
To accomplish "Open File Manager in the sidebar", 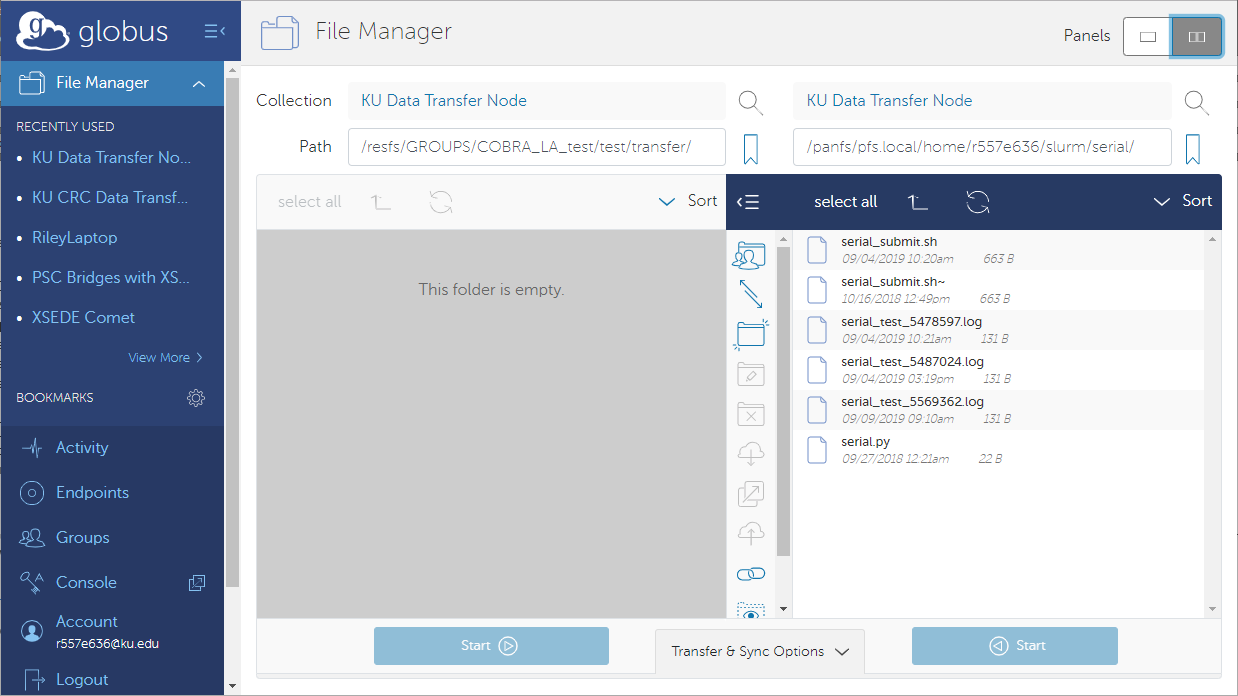I will tap(112, 84).
